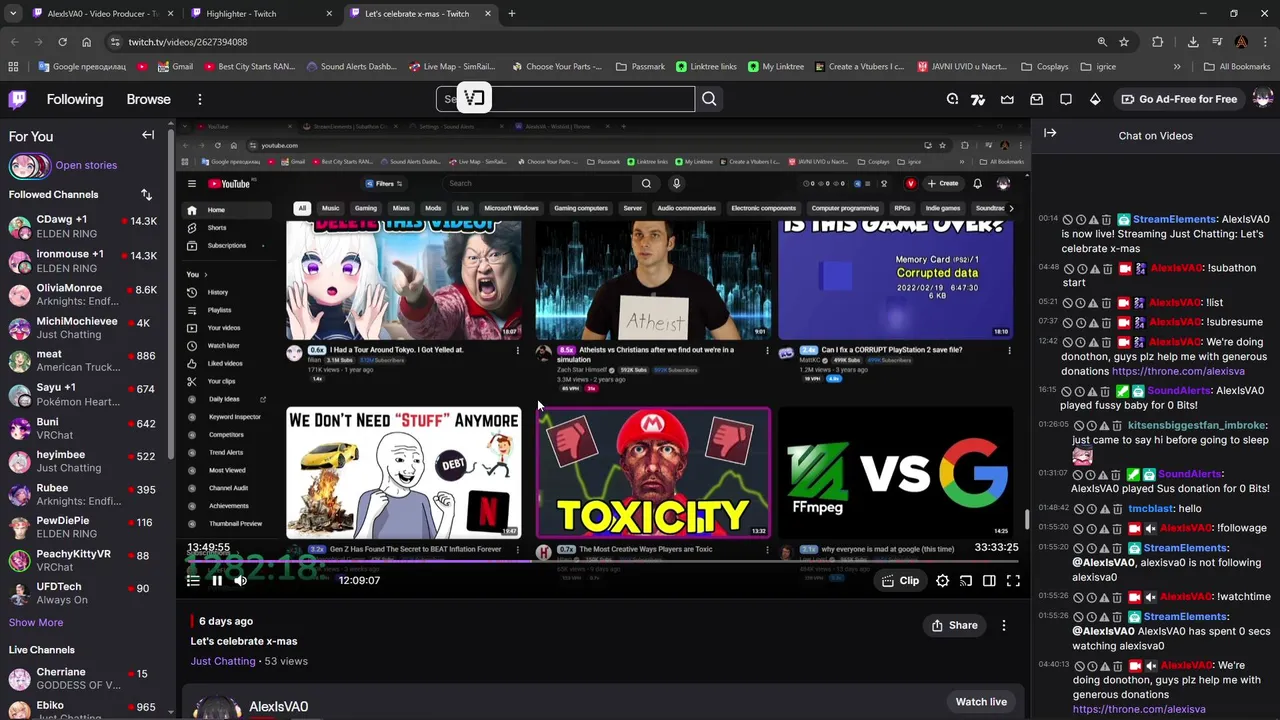Open the Twitch drops and rewards icon

(952, 99)
